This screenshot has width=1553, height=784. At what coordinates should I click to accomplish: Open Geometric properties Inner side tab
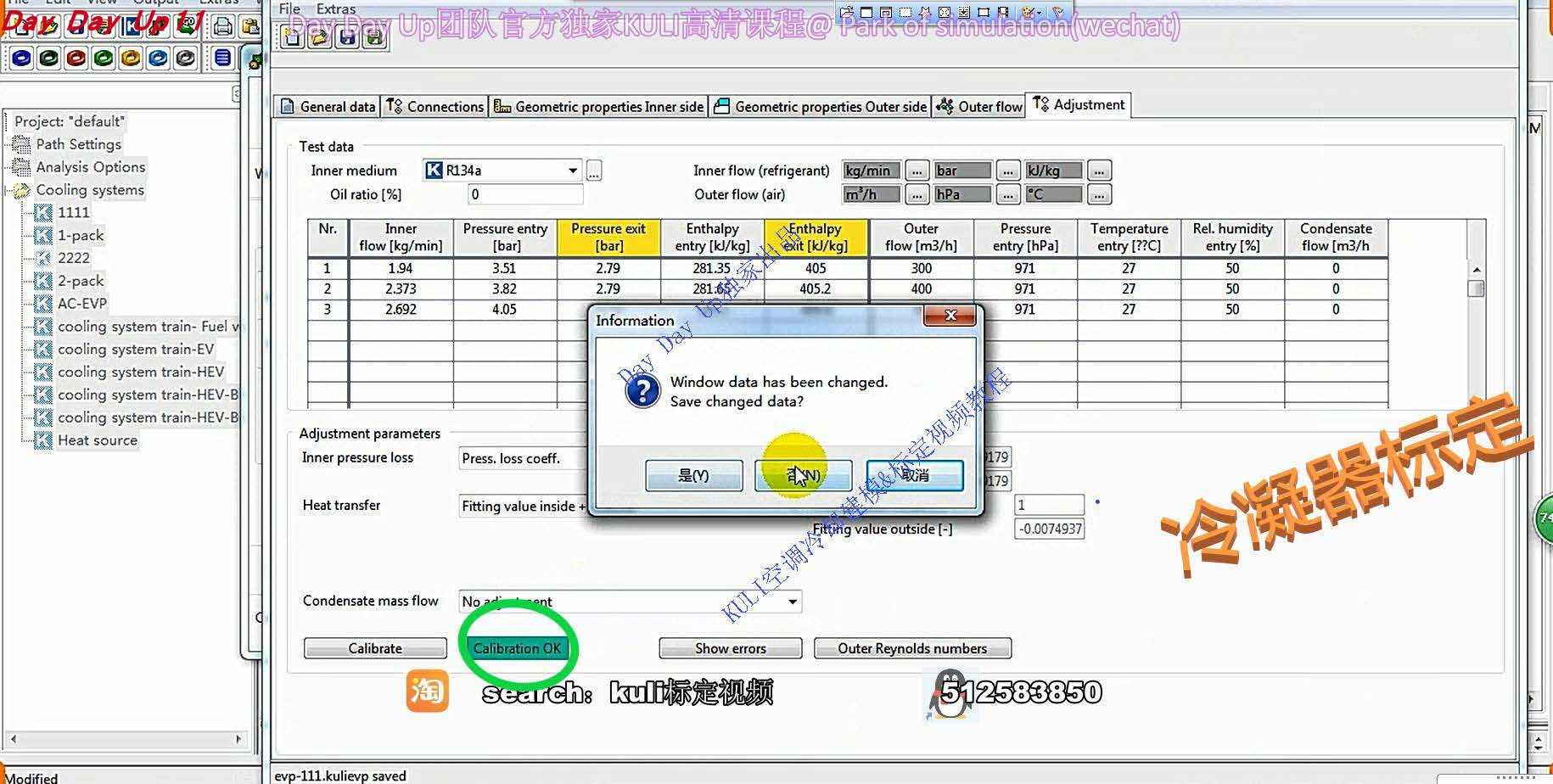click(599, 107)
